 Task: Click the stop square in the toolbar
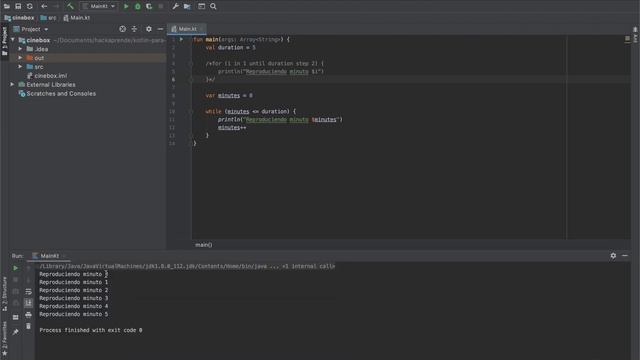[x=161, y=6]
